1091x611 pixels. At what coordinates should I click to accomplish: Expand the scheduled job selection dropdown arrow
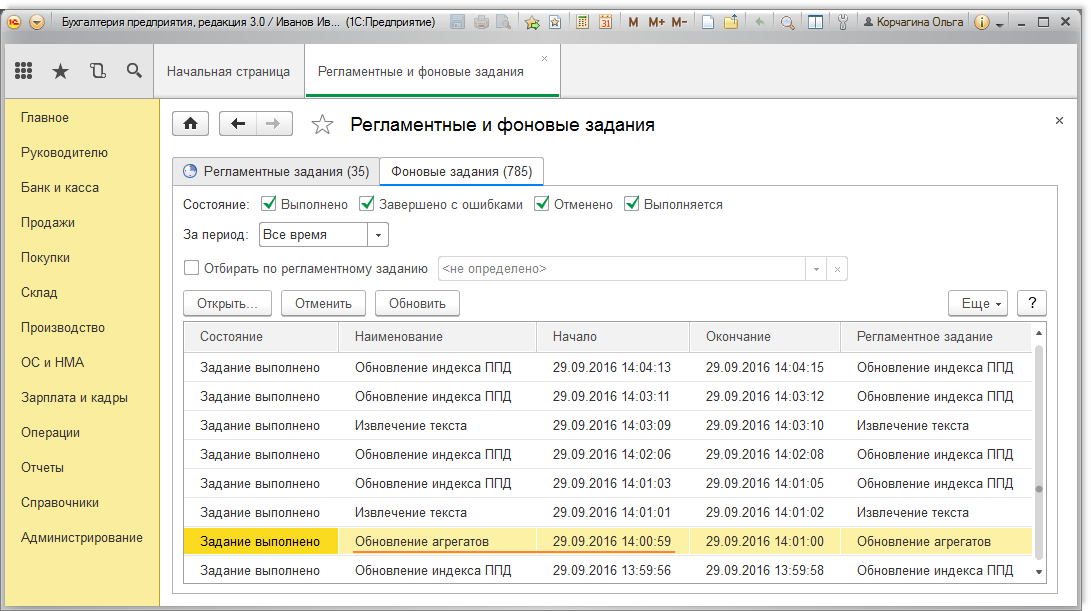[816, 269]
